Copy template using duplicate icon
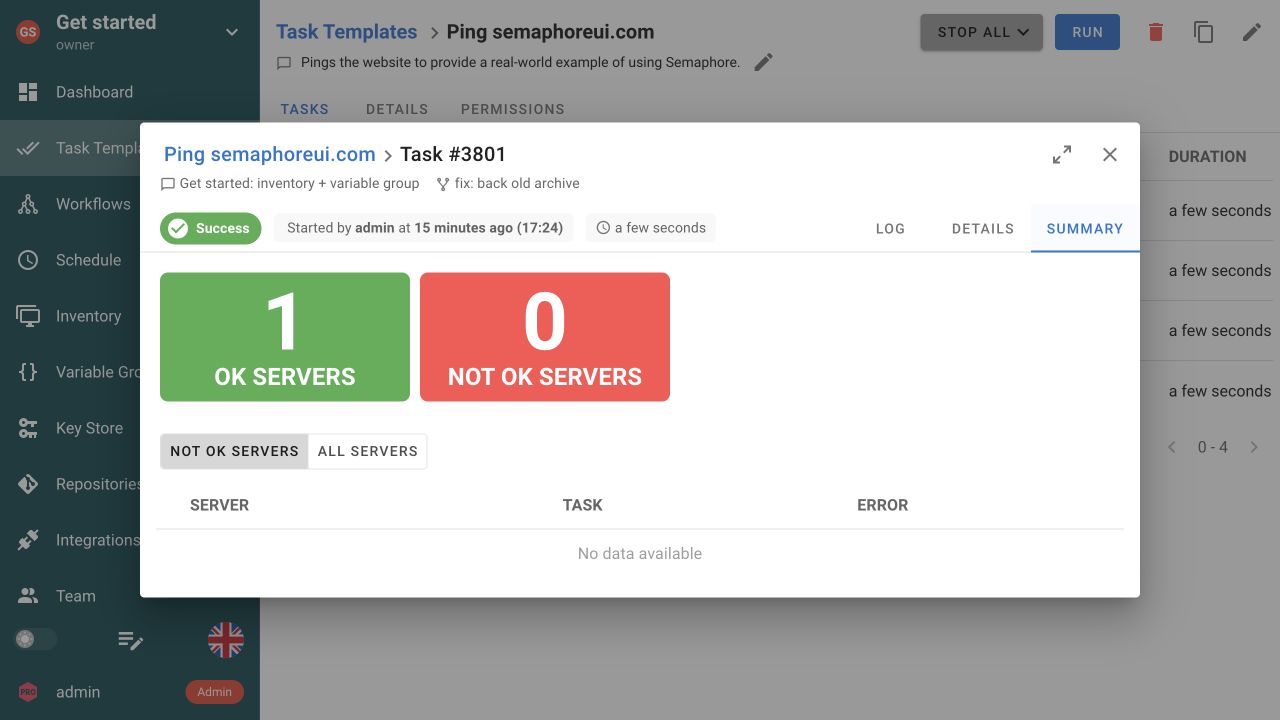1280x720 pixels. click(1204, 32)
